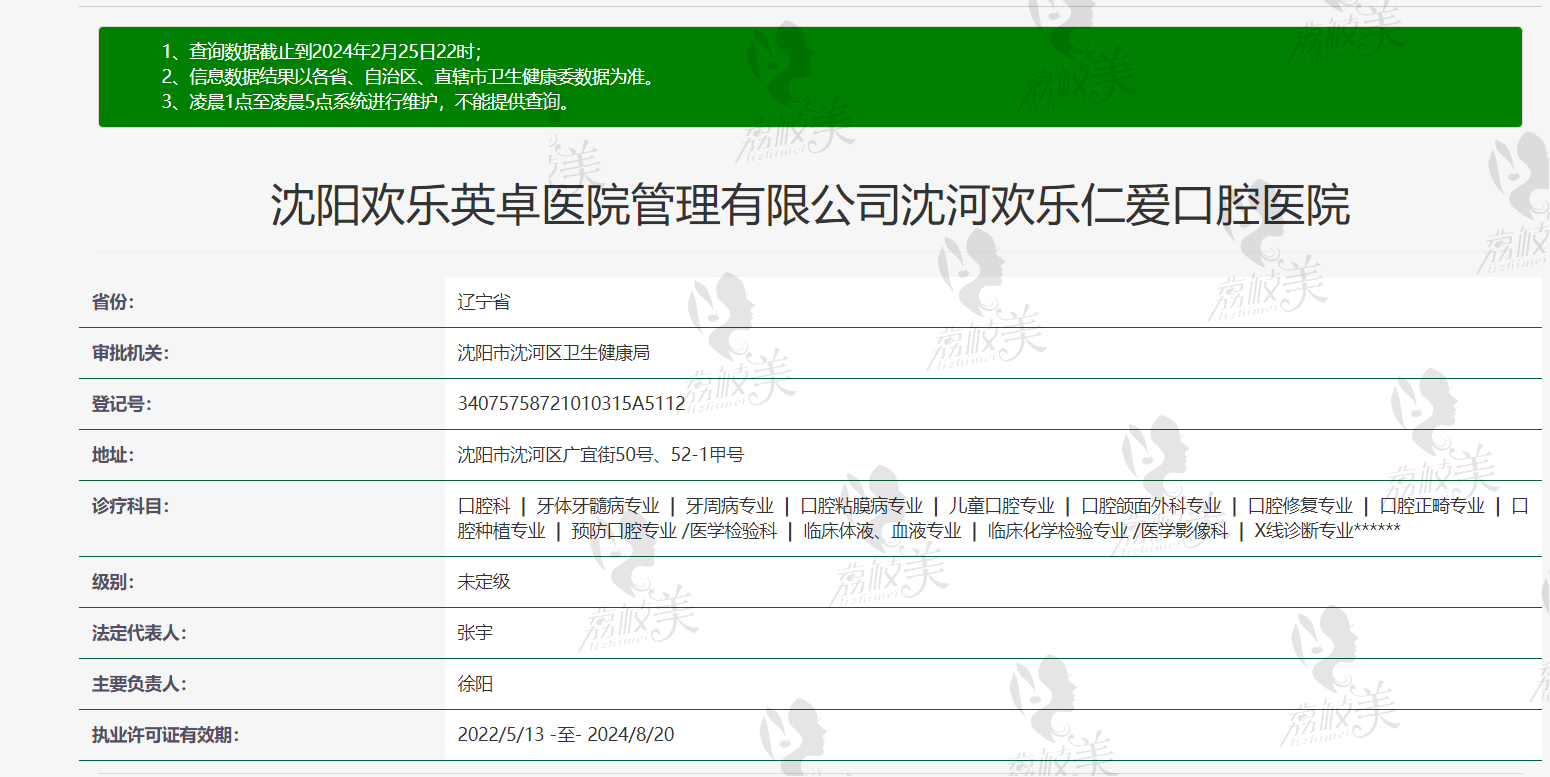
Task: Click 儿童口腔专业 in departments list
Action: [1002, 506]
